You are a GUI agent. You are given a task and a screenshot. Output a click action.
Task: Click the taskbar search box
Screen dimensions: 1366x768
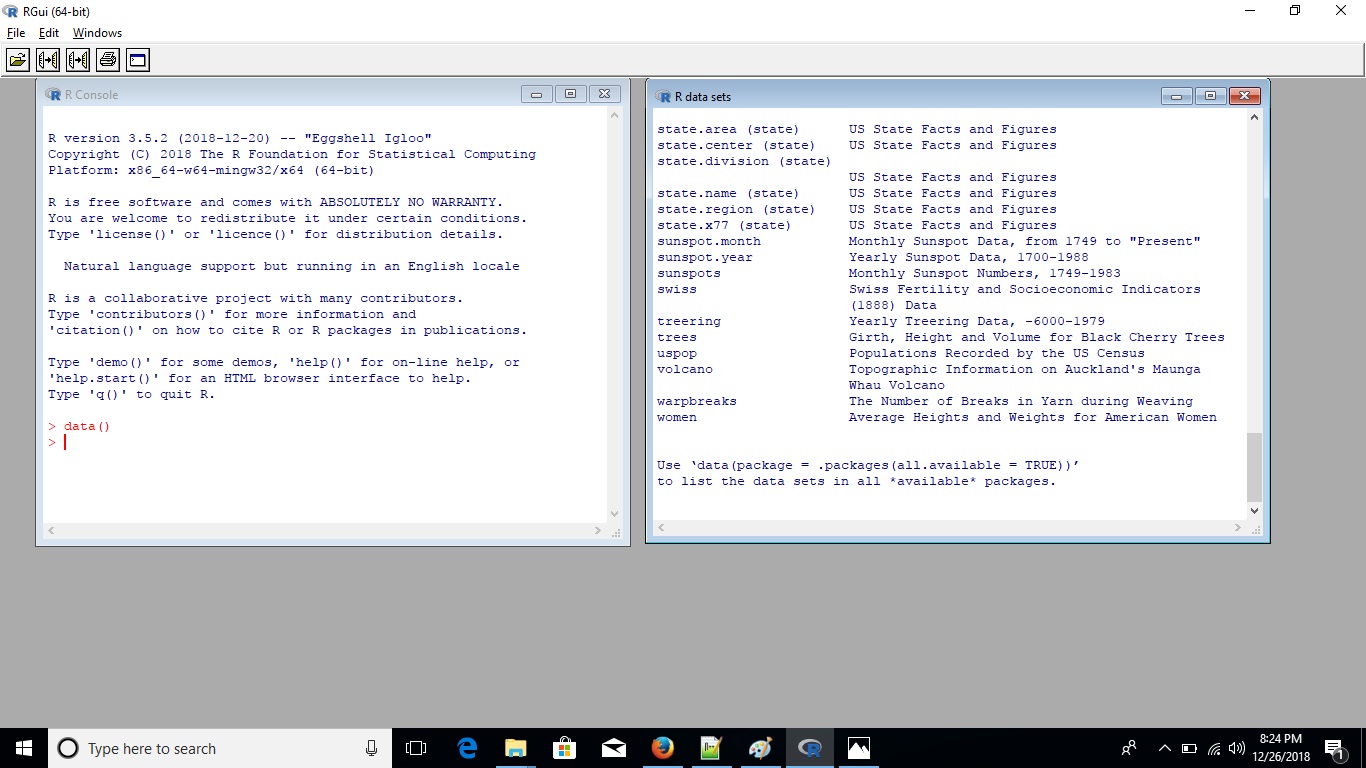(x=219, y=748)
